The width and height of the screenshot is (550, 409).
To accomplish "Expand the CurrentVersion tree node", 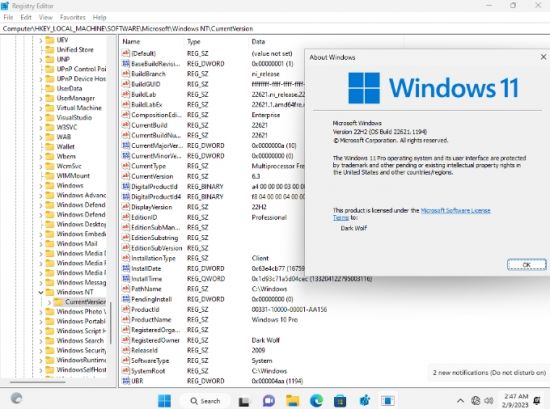I will pos(49,302).
